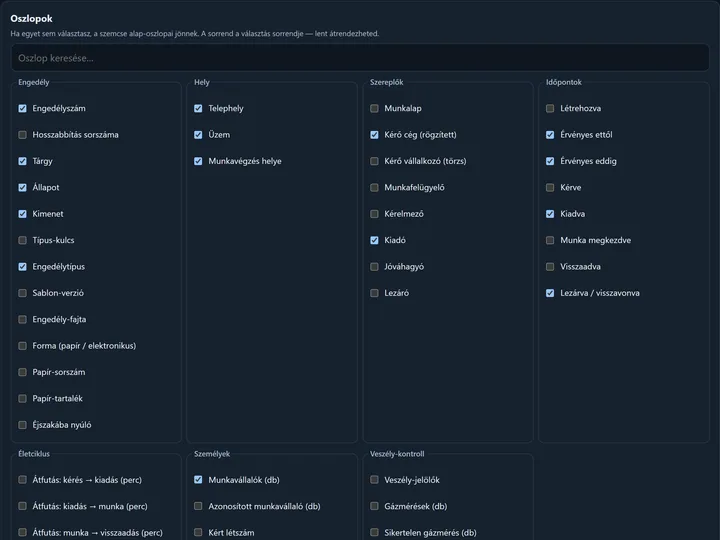
Task: Deselect the Kimenet checkbox
Action: pos(22,214)
